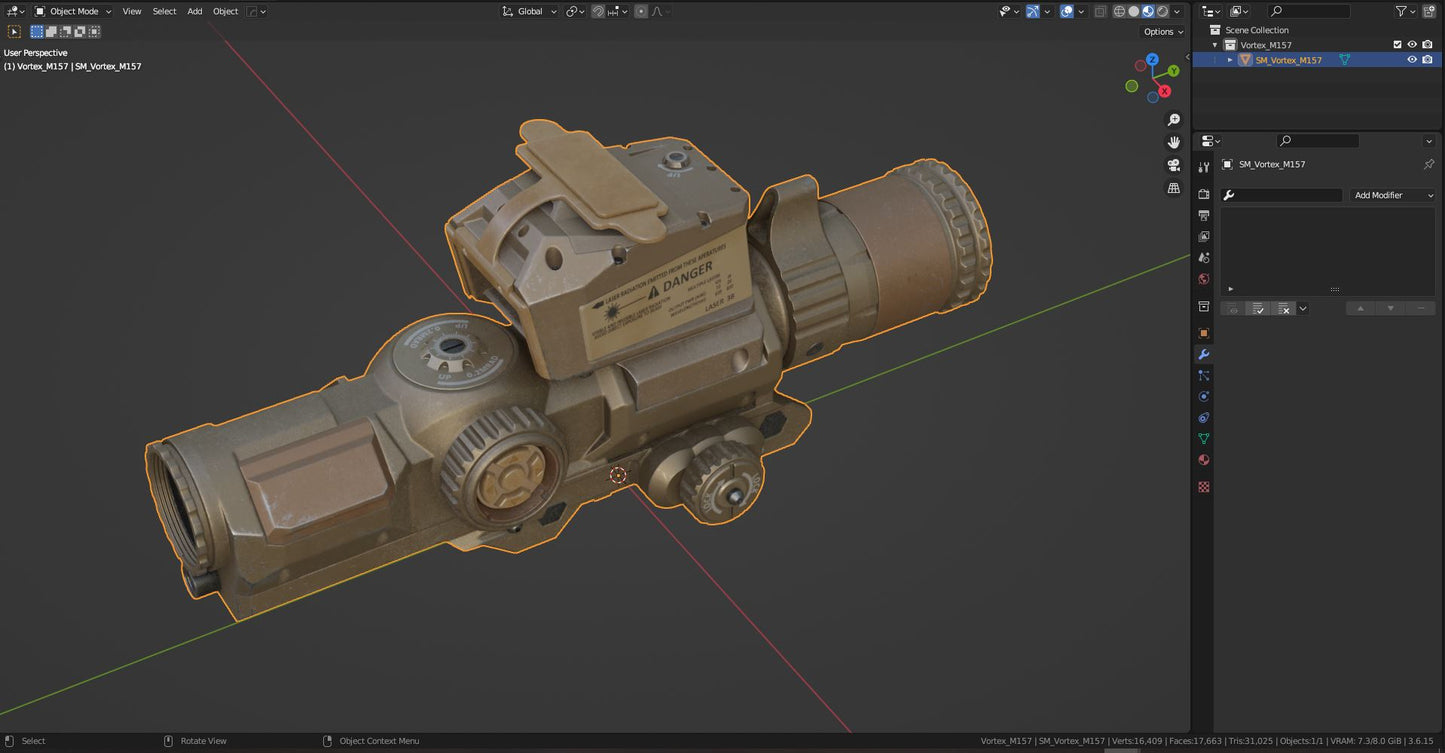Viewport: 1445px width, 753px height.
Task: Hide SM_Vortex_M157 with its eye icon
Action: 1412,60
